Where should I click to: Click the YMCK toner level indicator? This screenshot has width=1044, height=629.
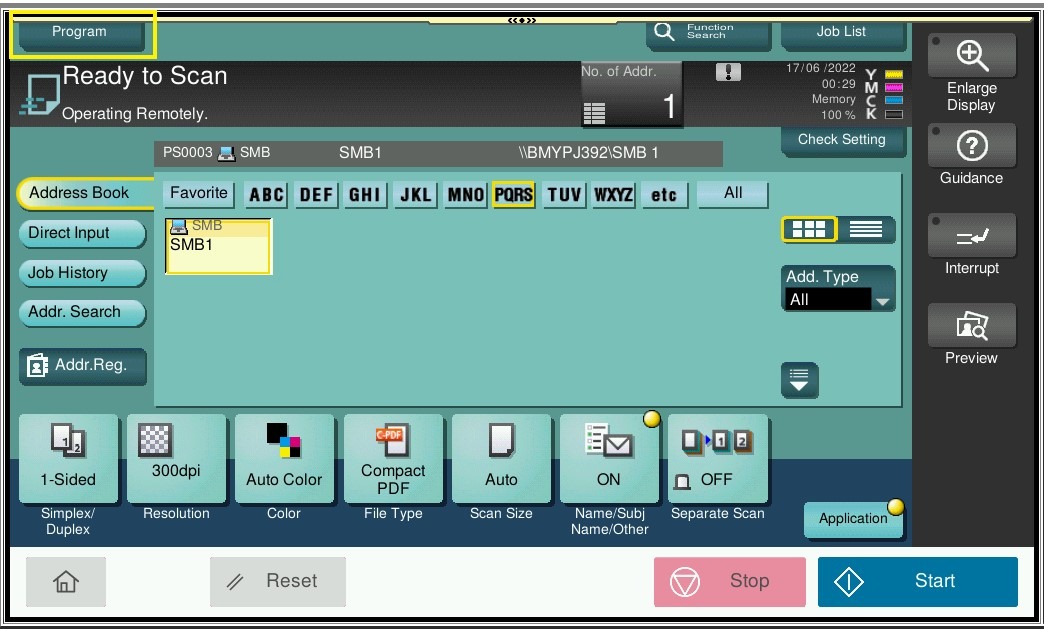tap(884, 94)
